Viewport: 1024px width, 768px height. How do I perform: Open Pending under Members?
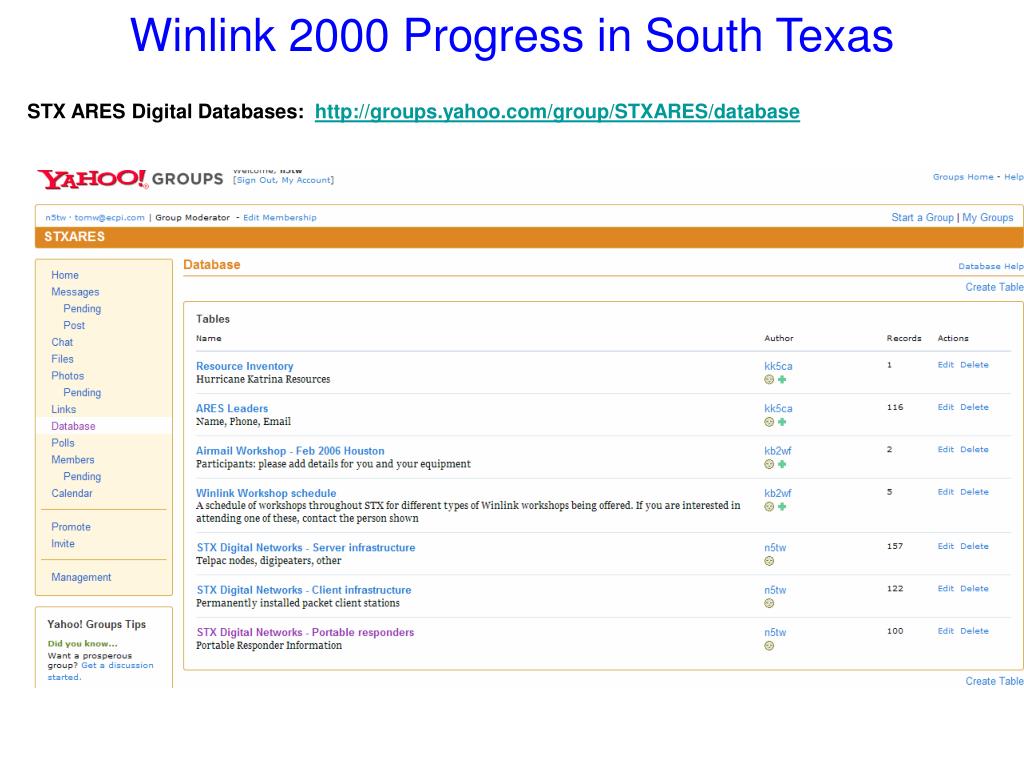tap(82, 477)
